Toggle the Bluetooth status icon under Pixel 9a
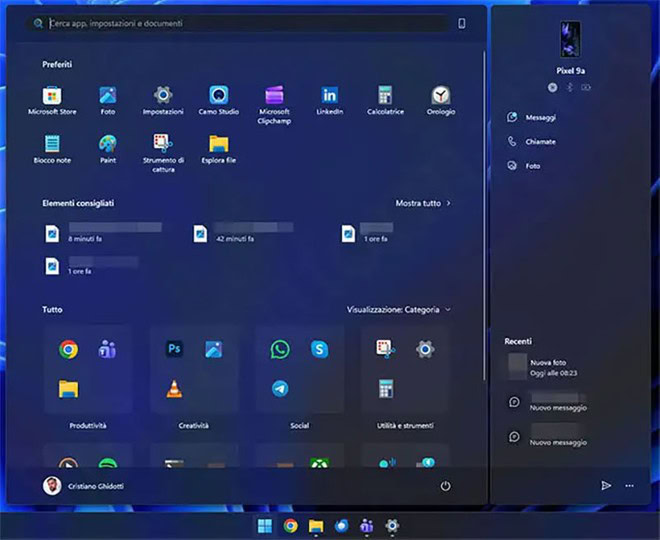This screenshot has height=540, width=660. [x=570, y=88]
